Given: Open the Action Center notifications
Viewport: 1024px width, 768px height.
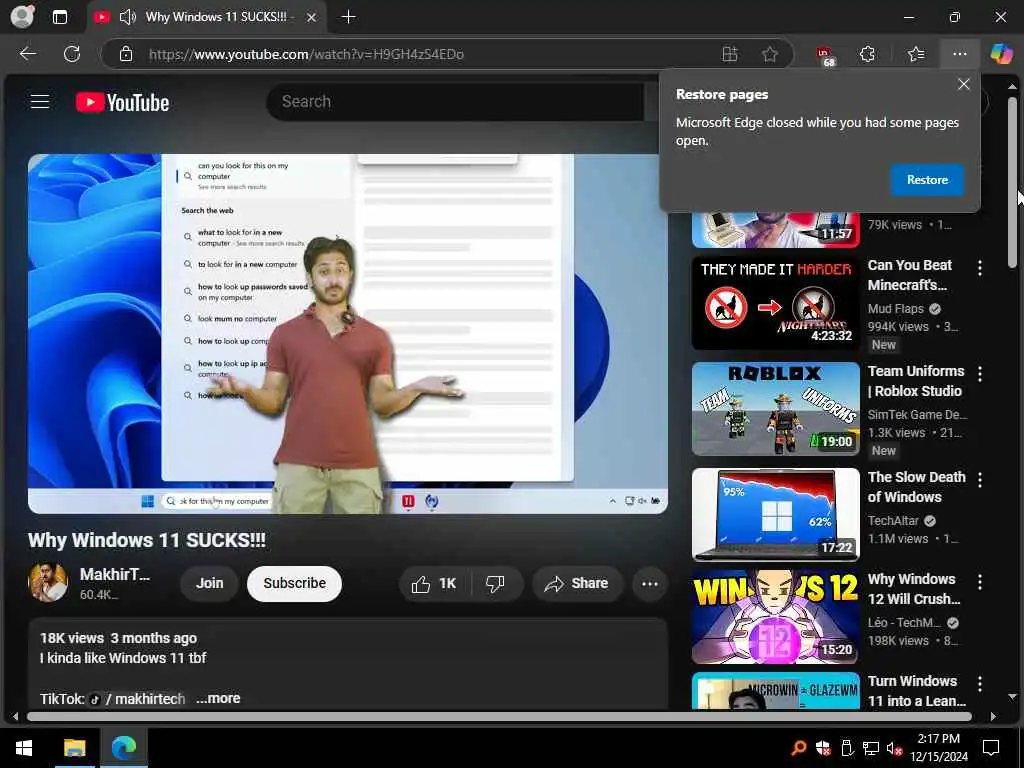Looking at the screenshot, I should click(991, 748).
